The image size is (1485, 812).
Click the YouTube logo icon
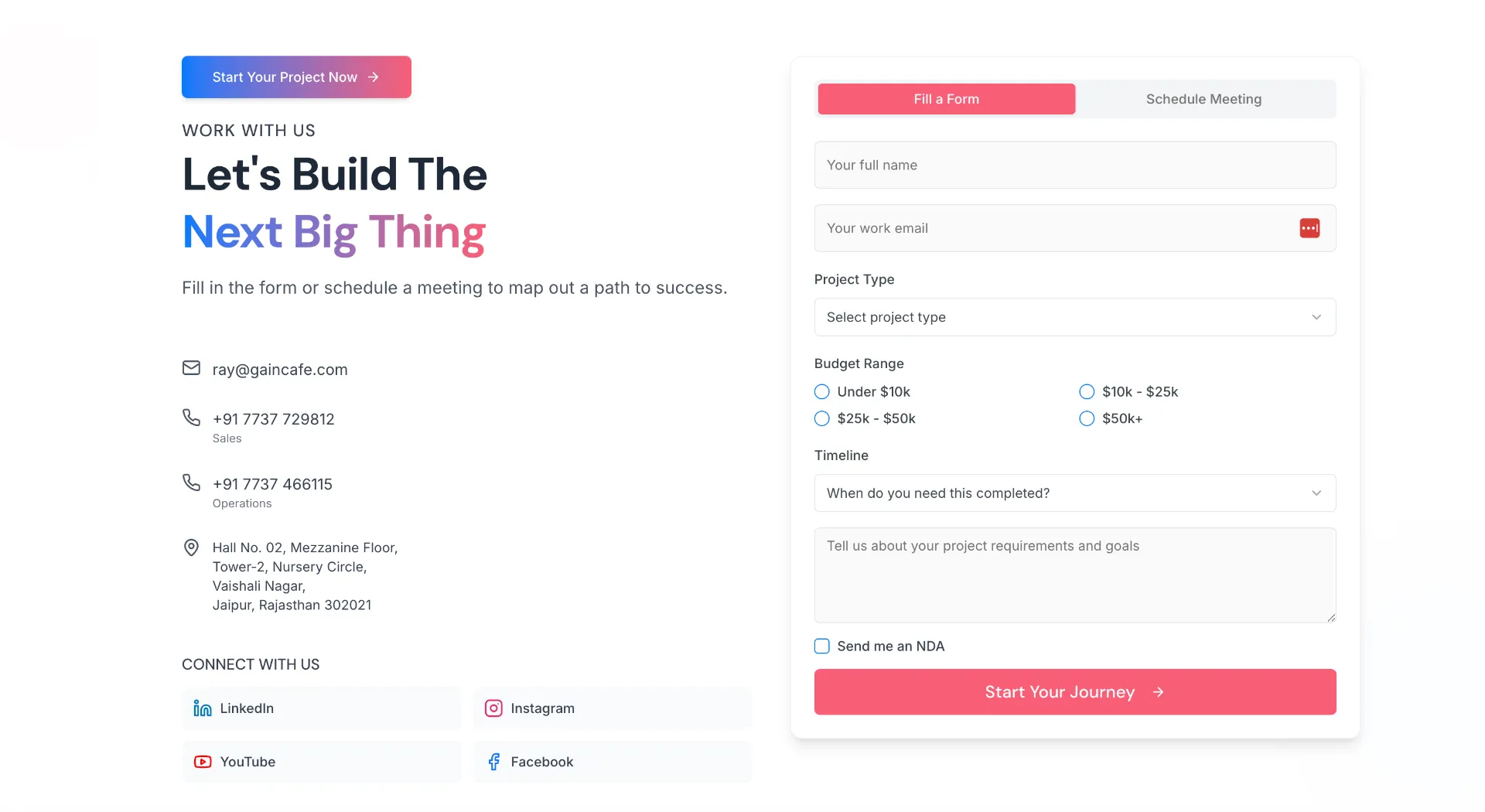[x=203, y=762]
